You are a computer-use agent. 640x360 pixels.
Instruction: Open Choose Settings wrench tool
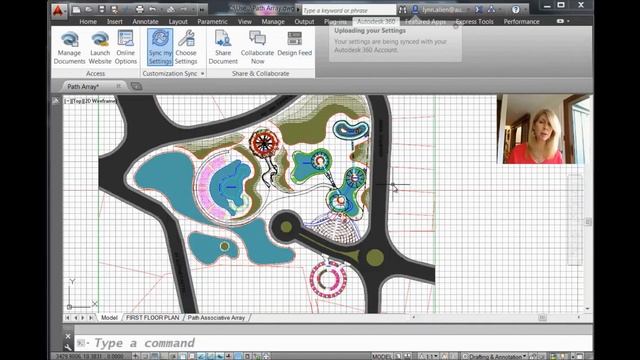coord(186,47)
